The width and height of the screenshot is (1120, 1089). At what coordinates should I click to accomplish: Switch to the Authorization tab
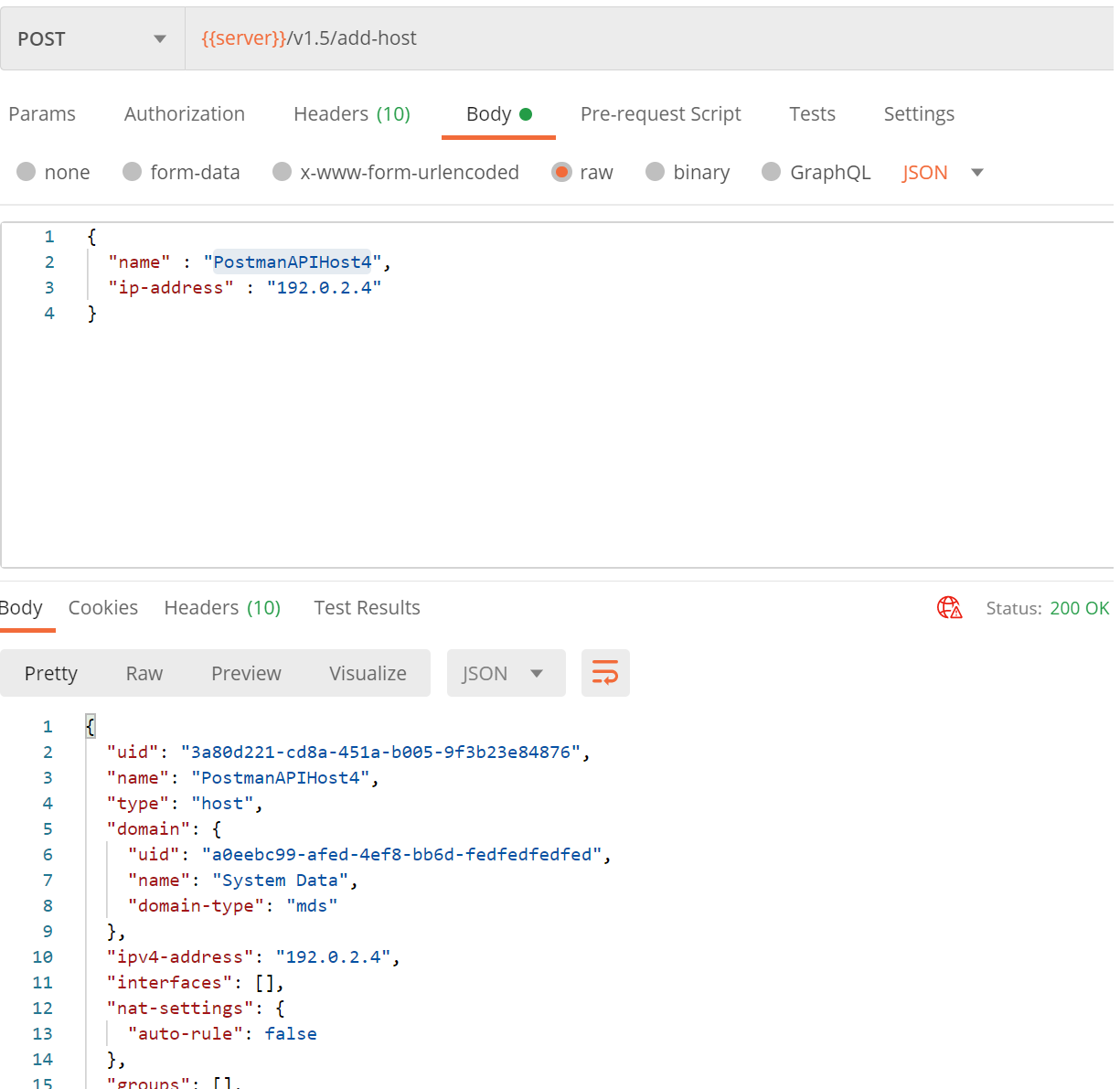pos(185,114)
